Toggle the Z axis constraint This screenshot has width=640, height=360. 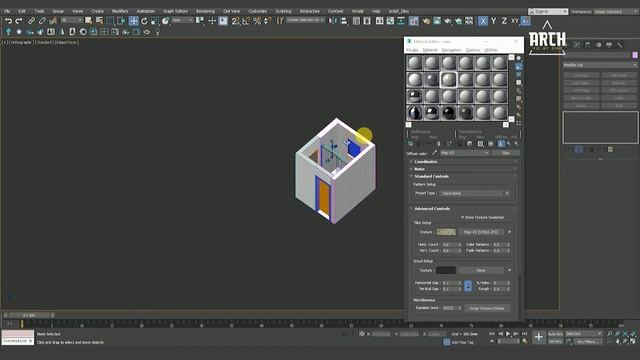point(504,21)
